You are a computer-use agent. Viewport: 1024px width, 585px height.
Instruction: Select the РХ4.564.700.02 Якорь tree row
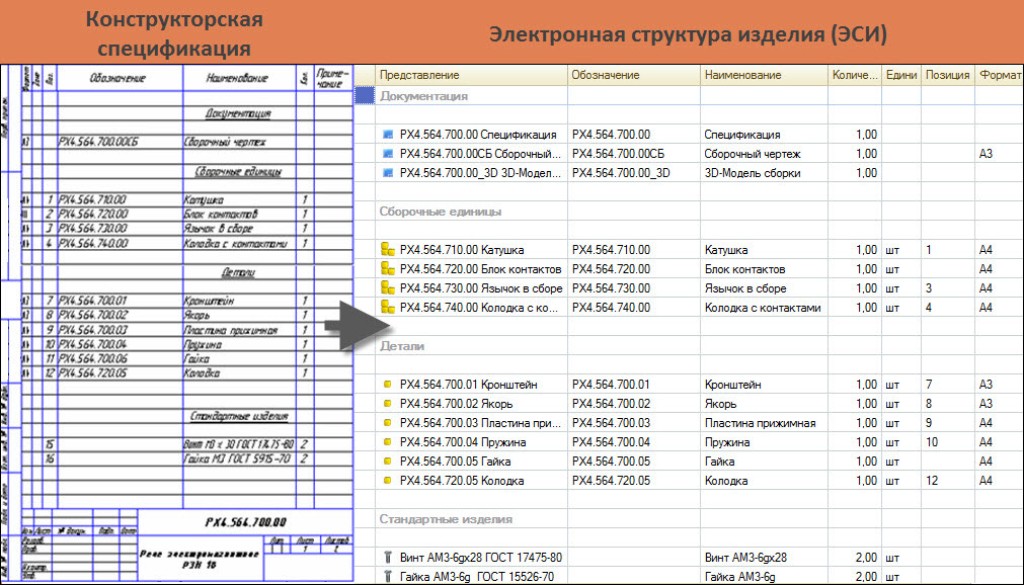456,404
